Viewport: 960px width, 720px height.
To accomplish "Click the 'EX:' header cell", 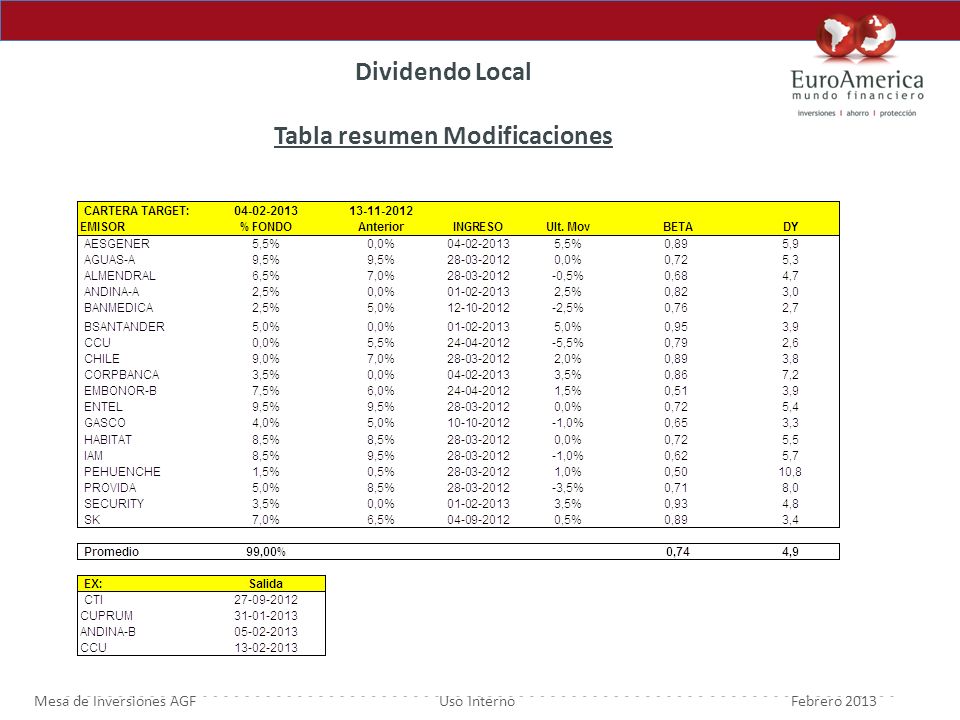I will 93,583.
